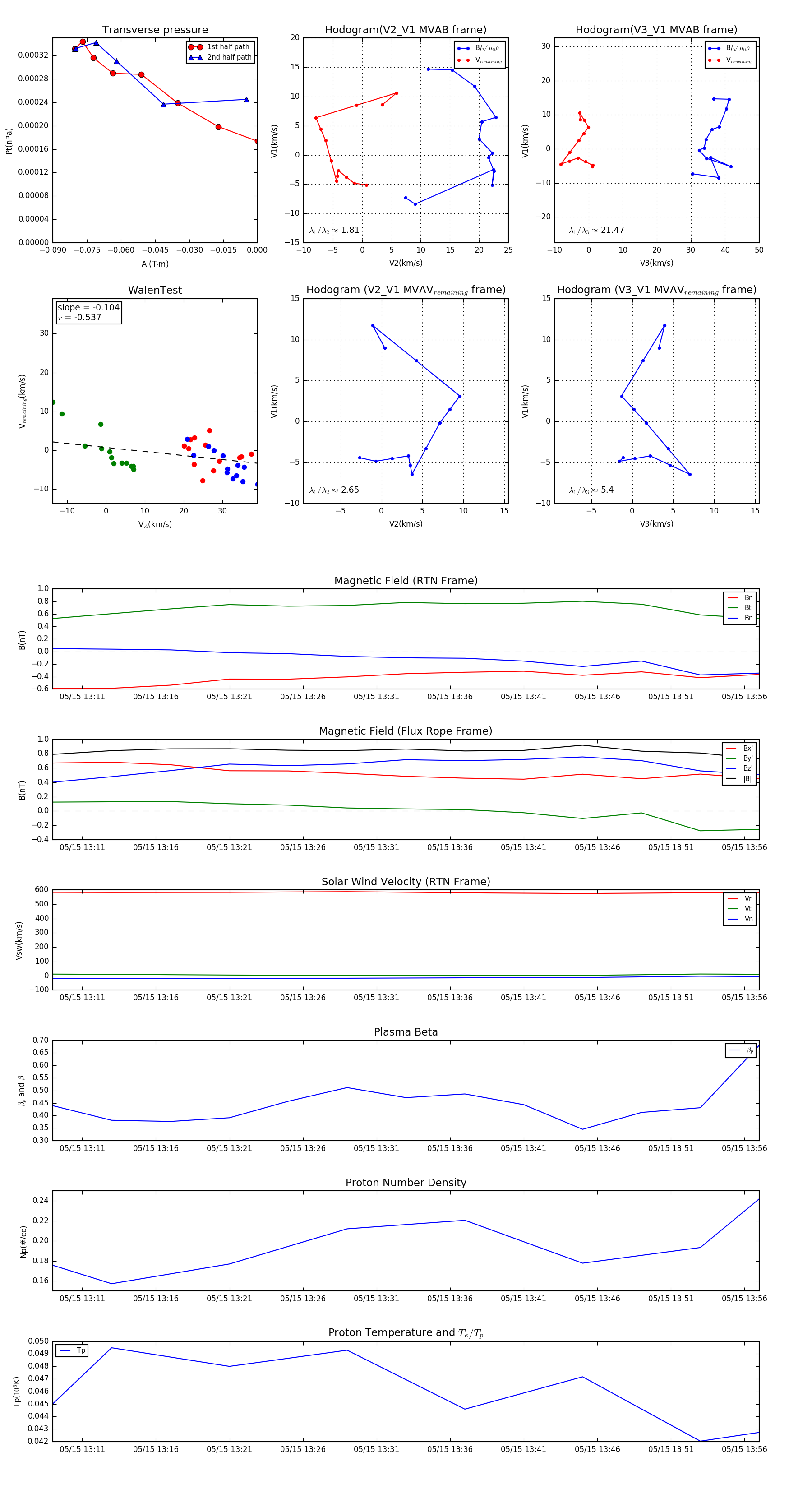Select the 'Vr' legend entry

tap(740, 898)
